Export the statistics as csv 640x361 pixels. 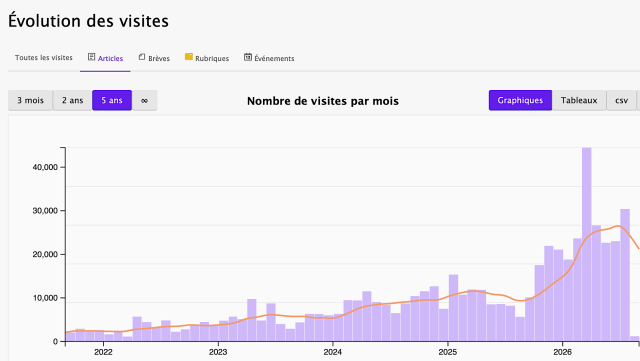pyautogui.click(x=621, y=100)
